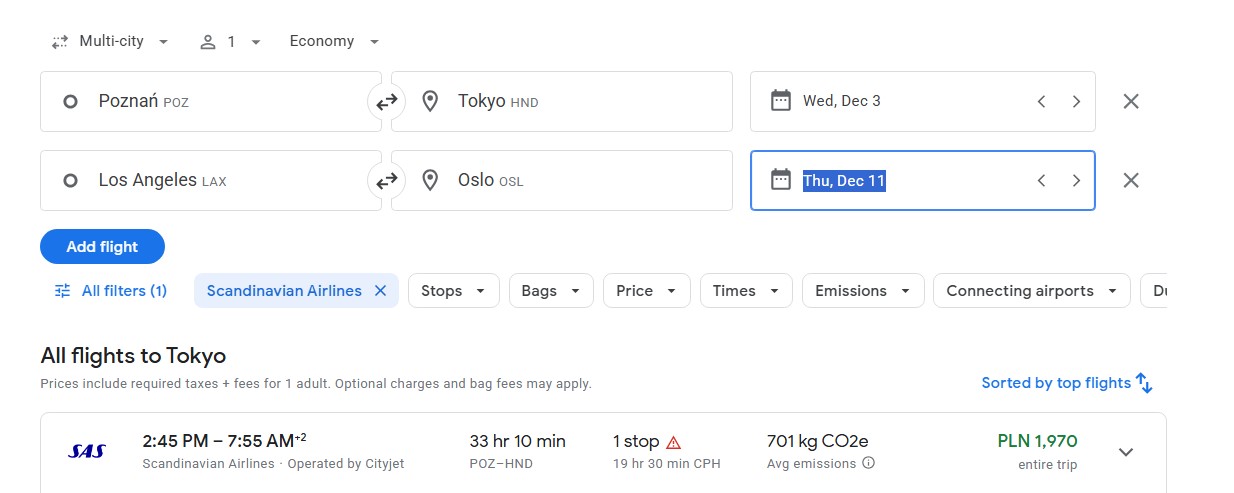Go to previous day for Wed, Dec 3

[x=1041, y=101]
